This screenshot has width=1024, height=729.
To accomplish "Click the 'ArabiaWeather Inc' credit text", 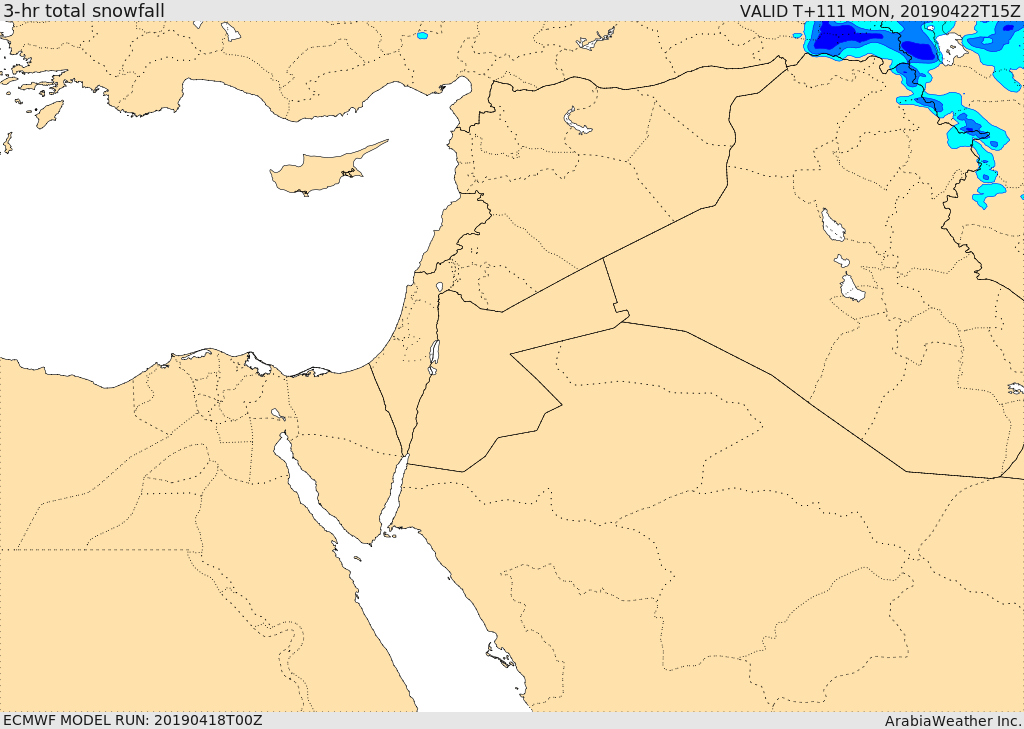I will 952,721.
